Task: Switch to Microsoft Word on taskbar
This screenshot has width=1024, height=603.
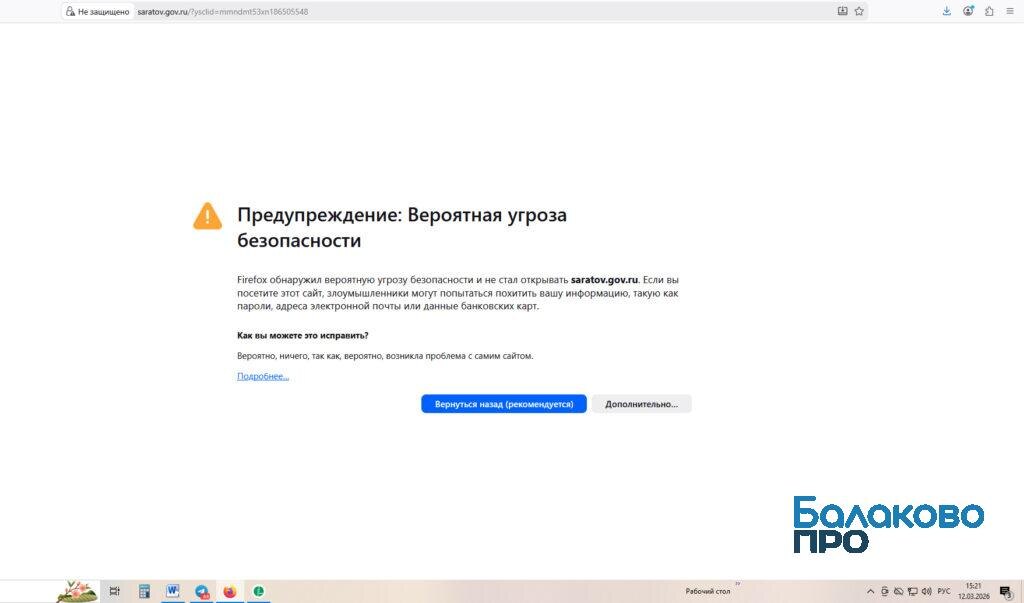Action: coord(172,591)
